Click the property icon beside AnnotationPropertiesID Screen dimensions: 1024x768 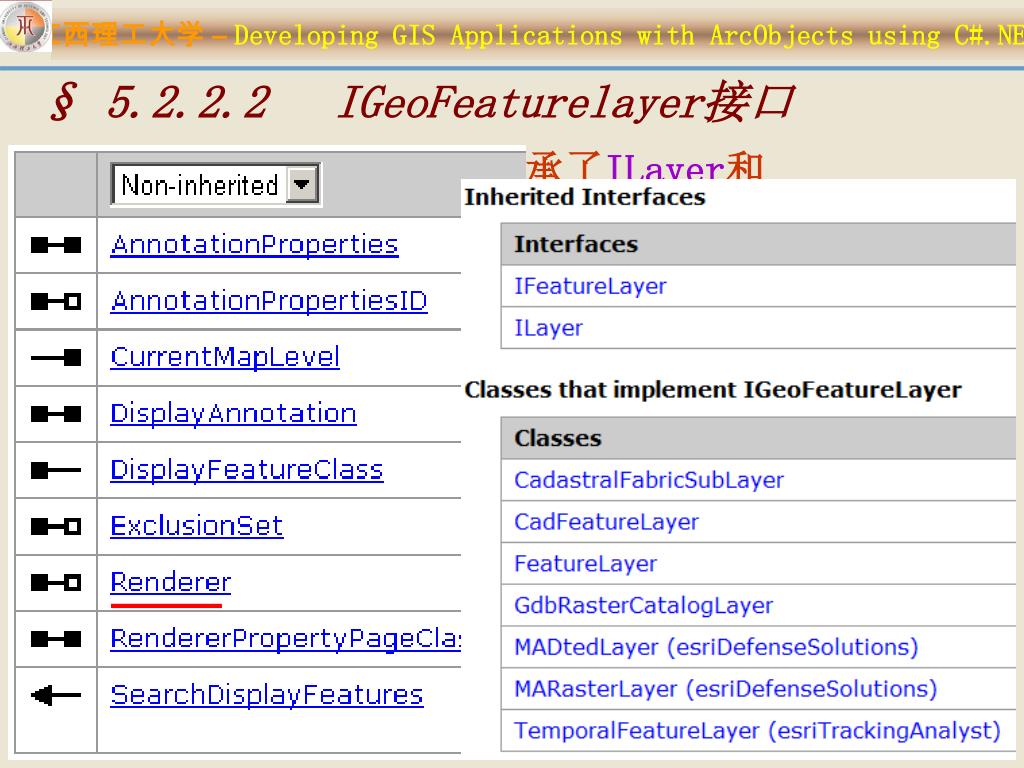56,301
